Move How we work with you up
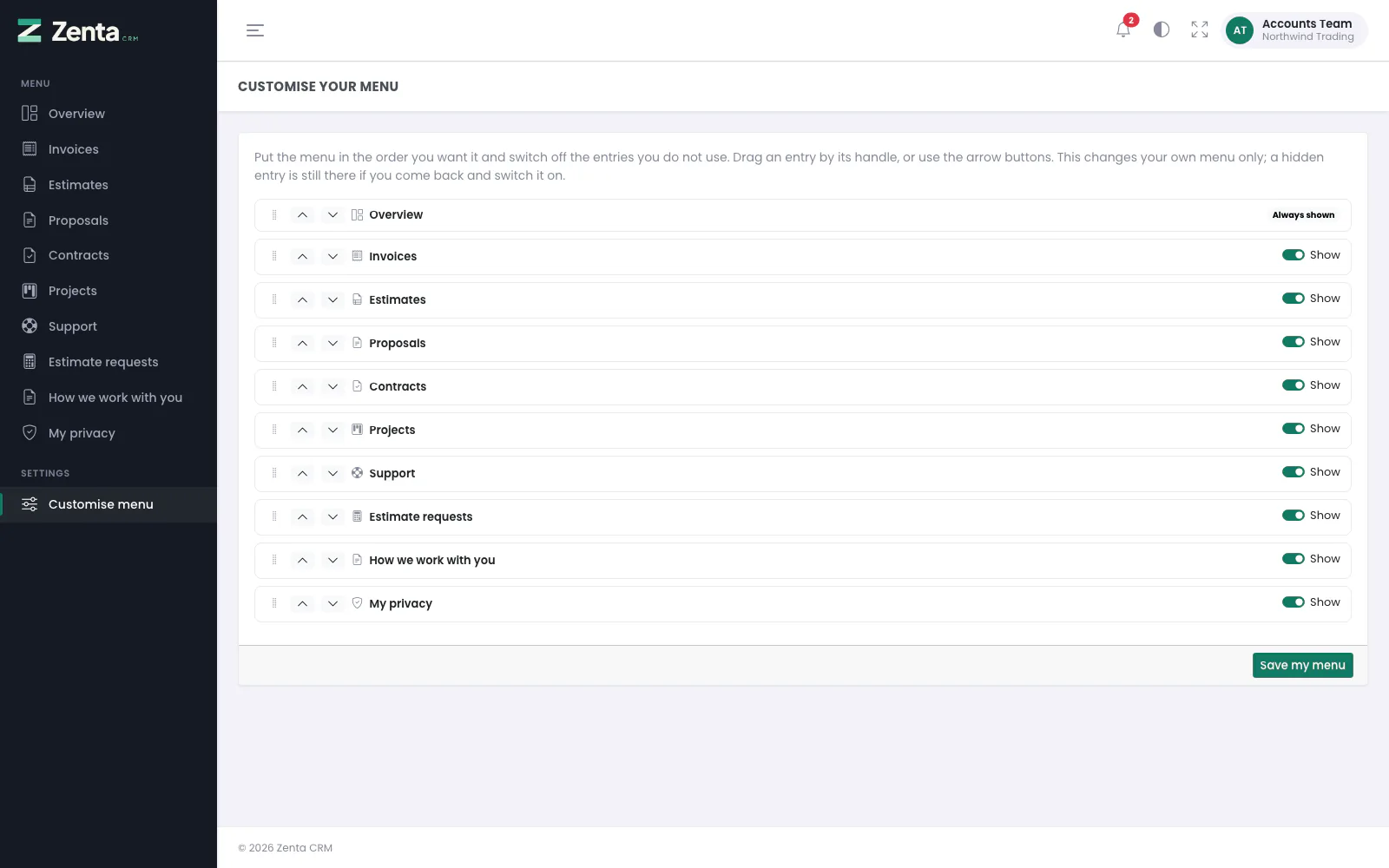This screenshot has height=868, width=1389. coord(302,560)
